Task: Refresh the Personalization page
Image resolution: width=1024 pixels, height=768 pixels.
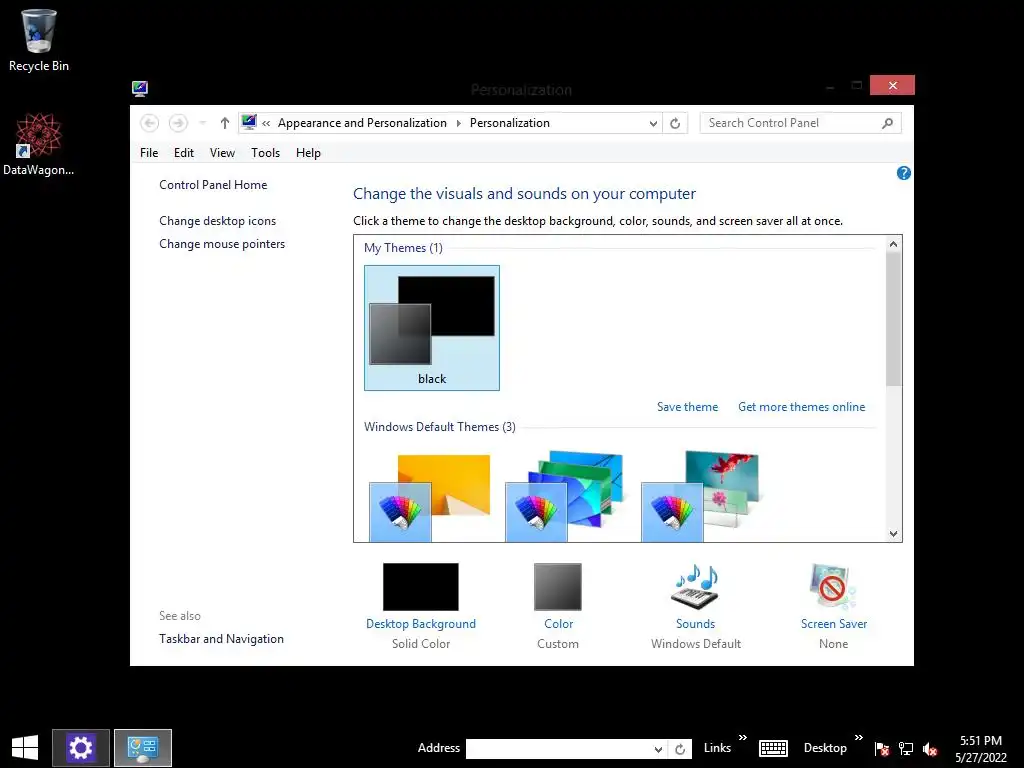Action: (675, 123)
